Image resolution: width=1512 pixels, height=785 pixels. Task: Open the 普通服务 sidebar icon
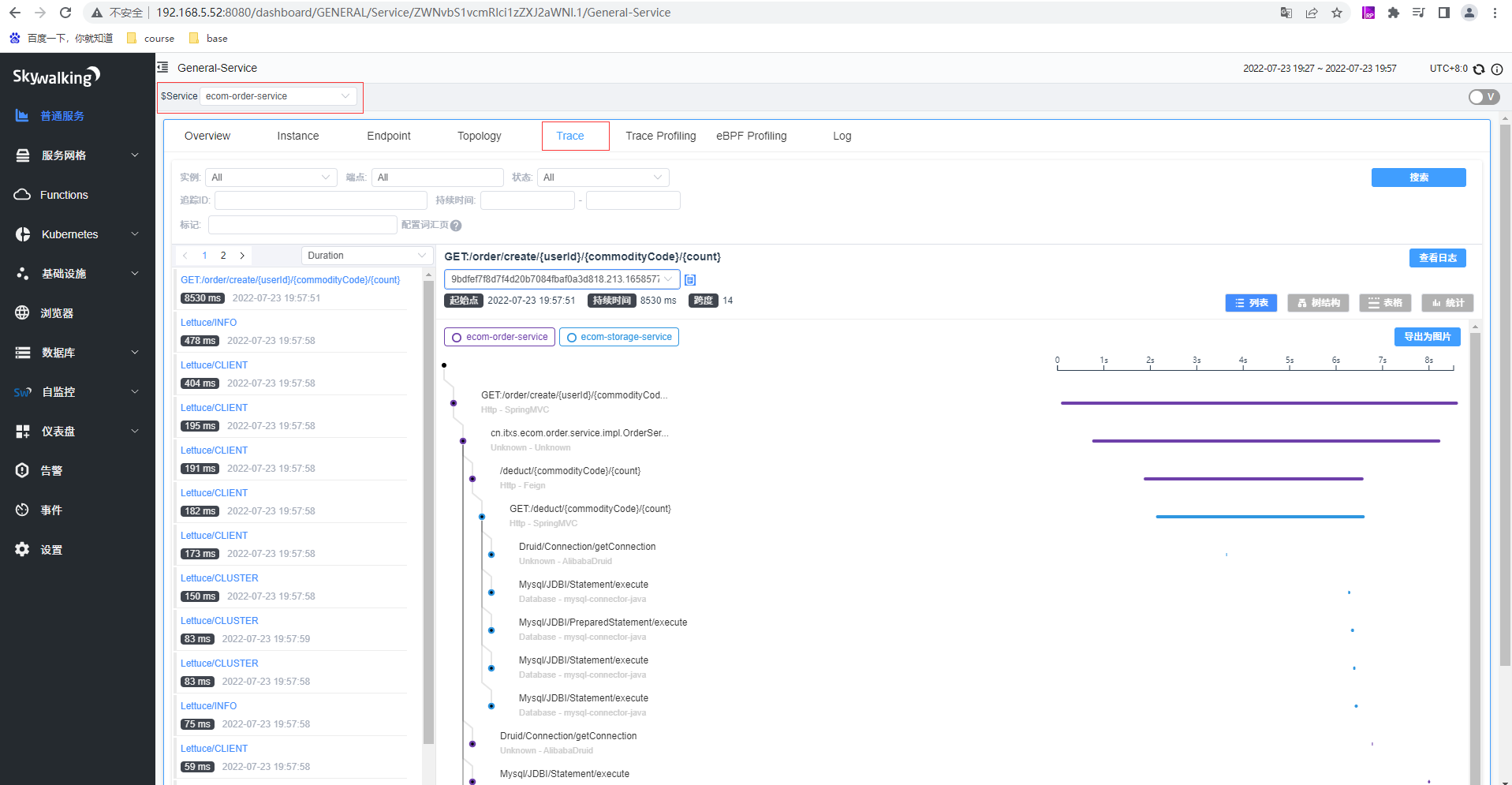(x=22, y=116)
